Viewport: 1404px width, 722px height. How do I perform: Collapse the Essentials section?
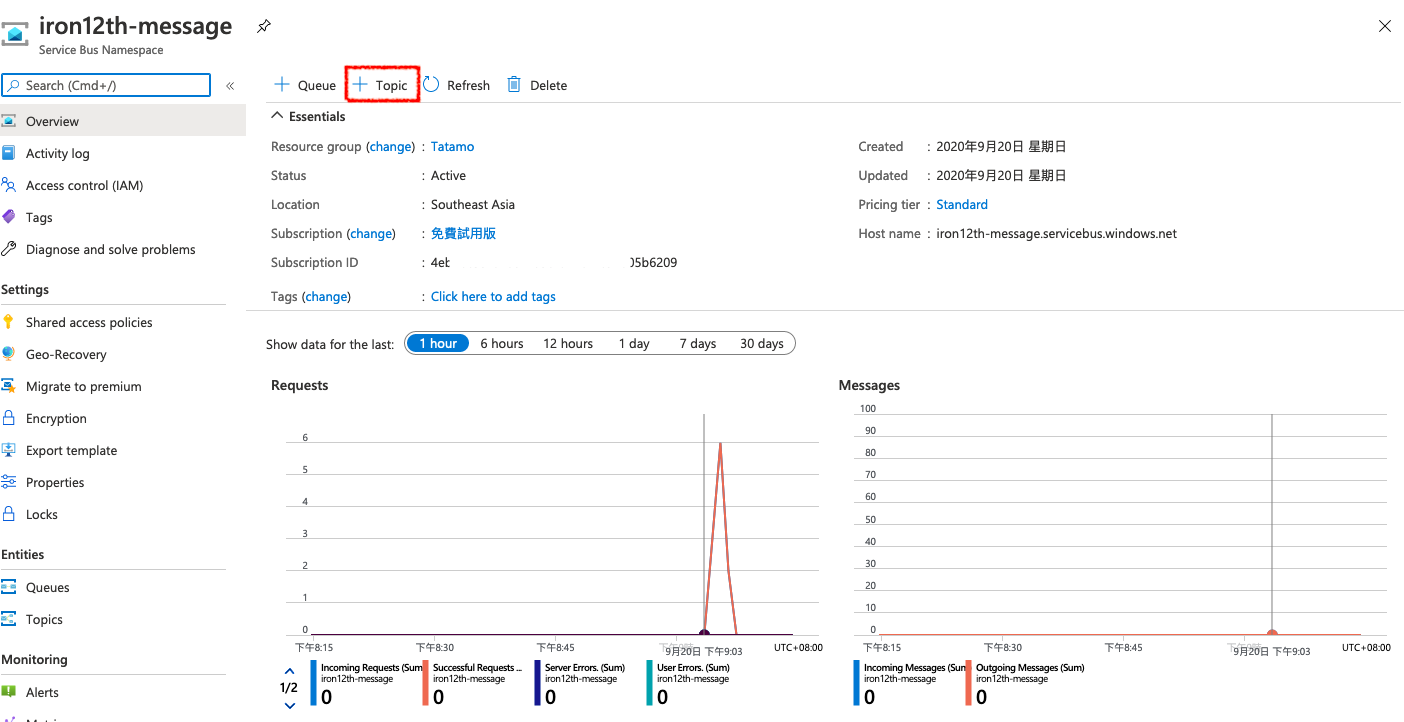coord(278,116)
